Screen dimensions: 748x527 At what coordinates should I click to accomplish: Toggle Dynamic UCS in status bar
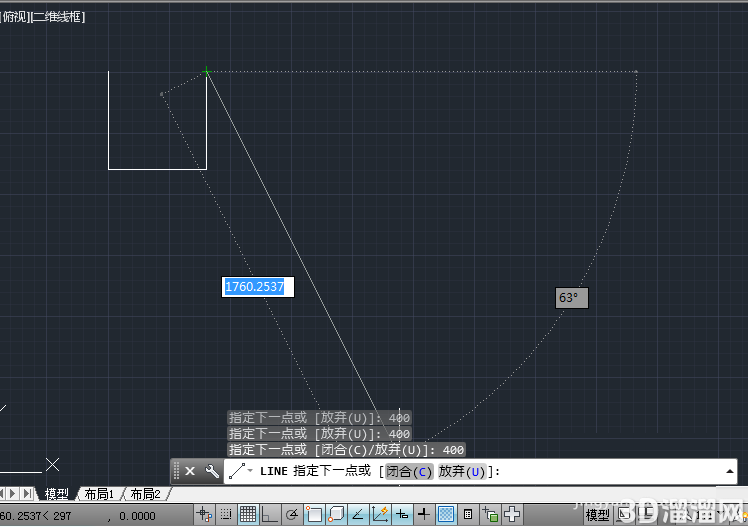[380, 515]
